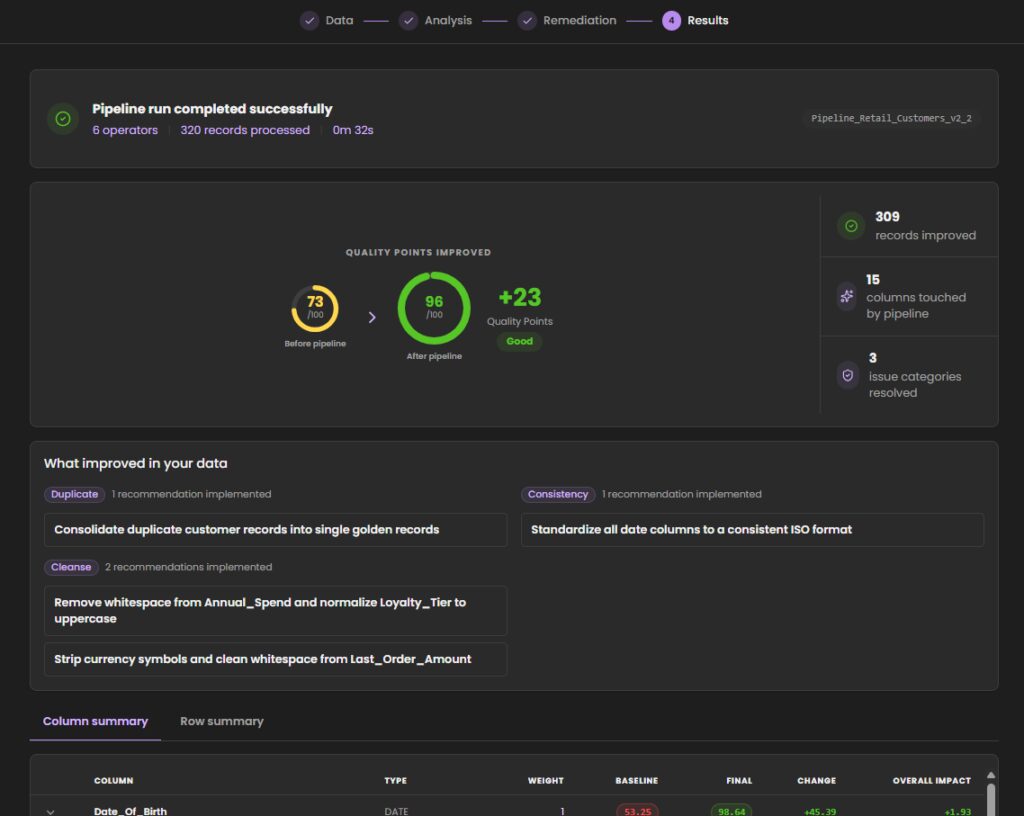Click the scrollbar up arrow in column table
1024x816 pixels.
click(991, 776)
